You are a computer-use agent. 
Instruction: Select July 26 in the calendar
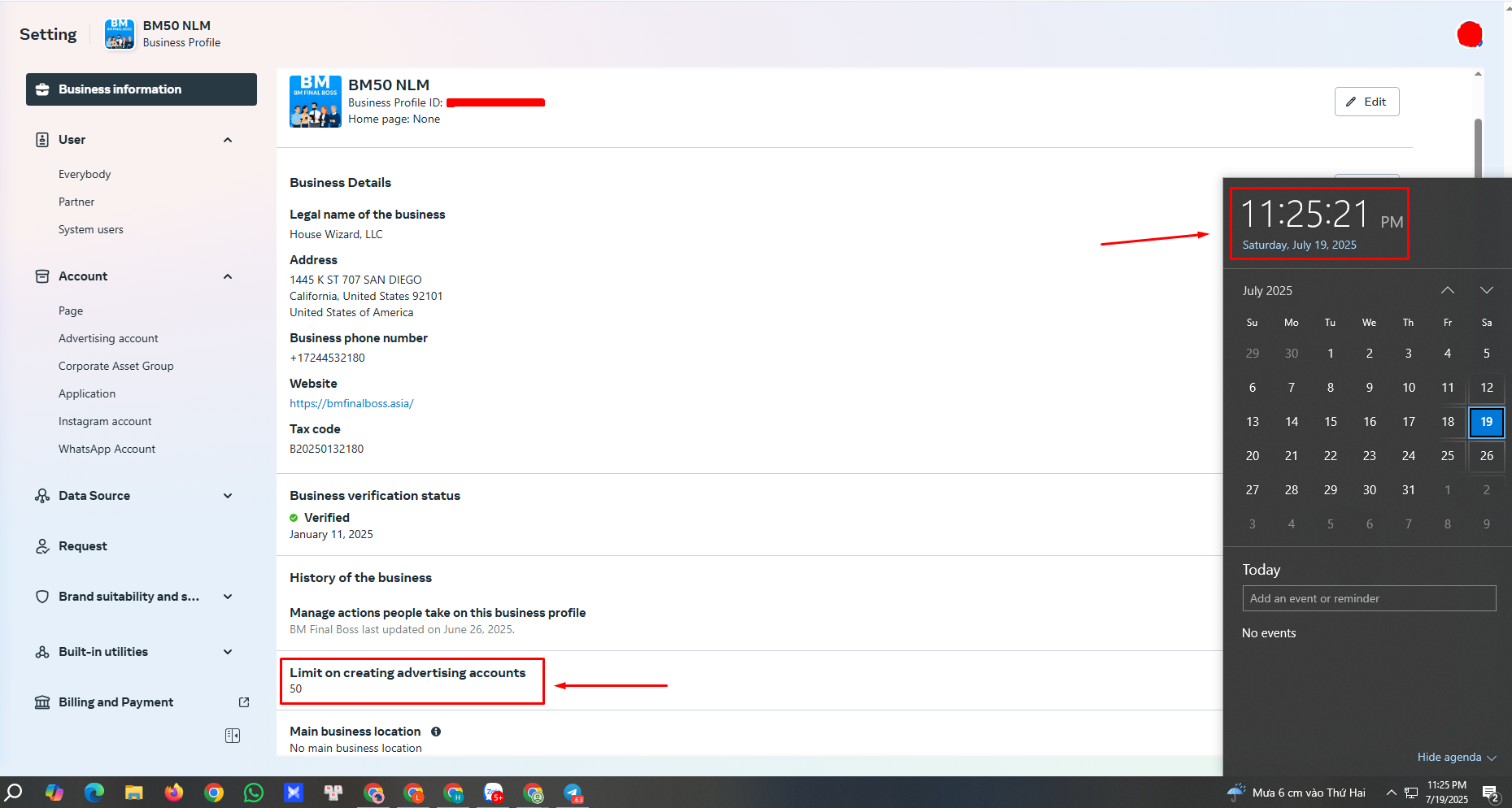click(x=1487, y=456)
